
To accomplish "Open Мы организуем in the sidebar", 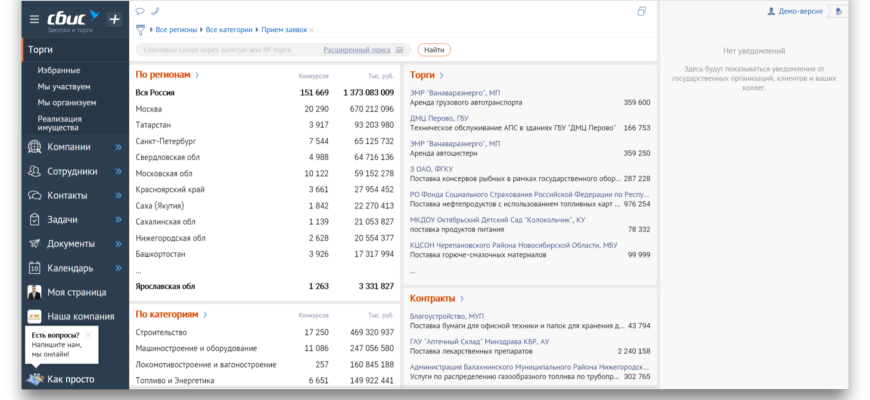I will [67, 103].
